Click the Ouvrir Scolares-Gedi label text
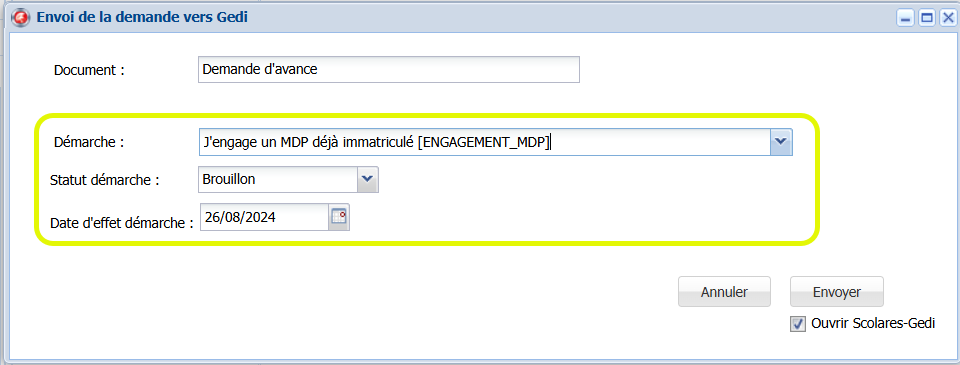The image size is (960, 365). click(873, 323)
